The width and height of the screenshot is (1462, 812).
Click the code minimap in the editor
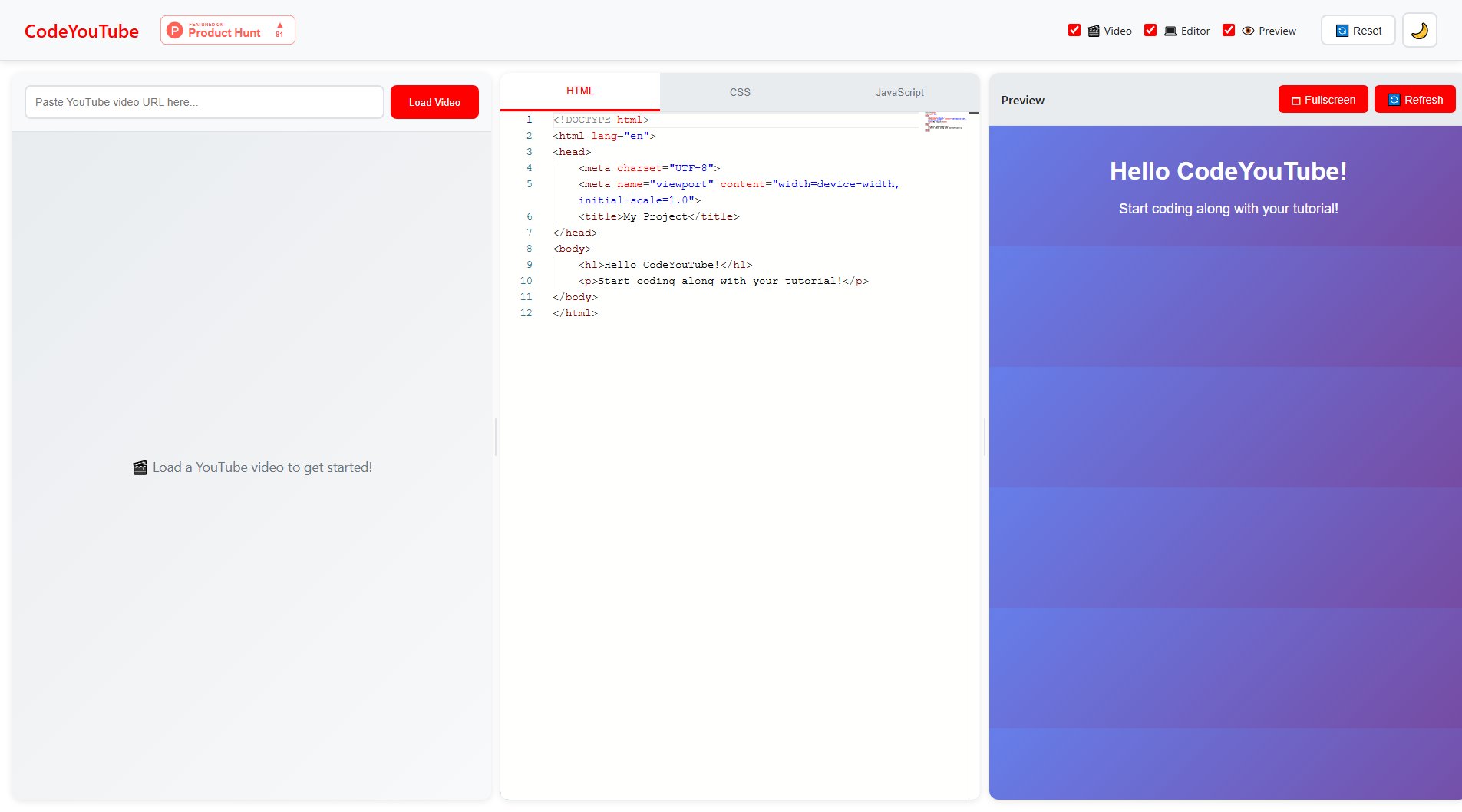[945, 121]
